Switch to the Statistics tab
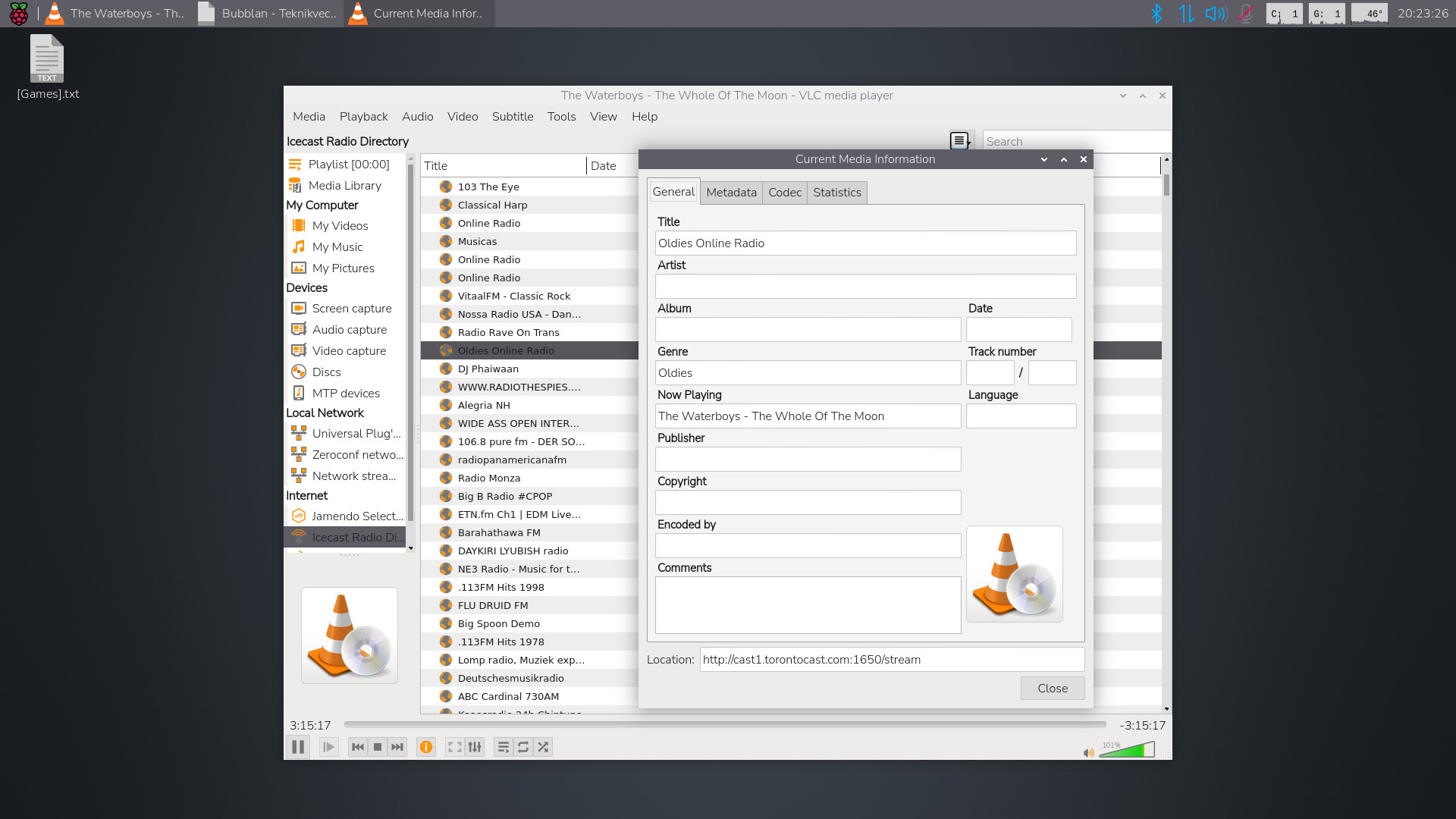Viewport: 1456px width, 819px height. [837, 193]
